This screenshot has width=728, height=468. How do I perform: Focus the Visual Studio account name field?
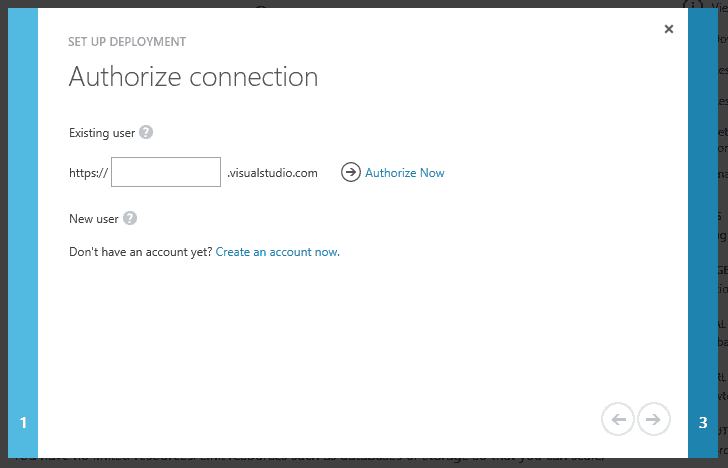(166, 172)
